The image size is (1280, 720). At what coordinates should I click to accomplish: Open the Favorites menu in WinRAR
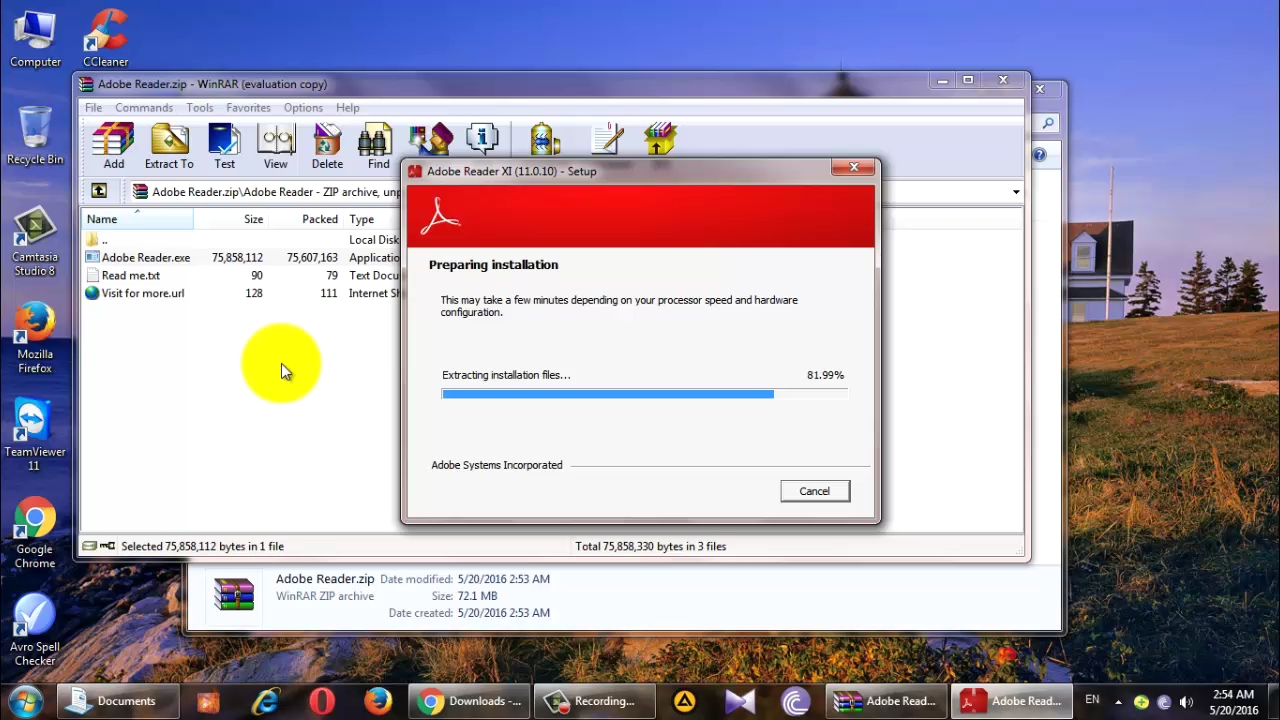[248, 108]
